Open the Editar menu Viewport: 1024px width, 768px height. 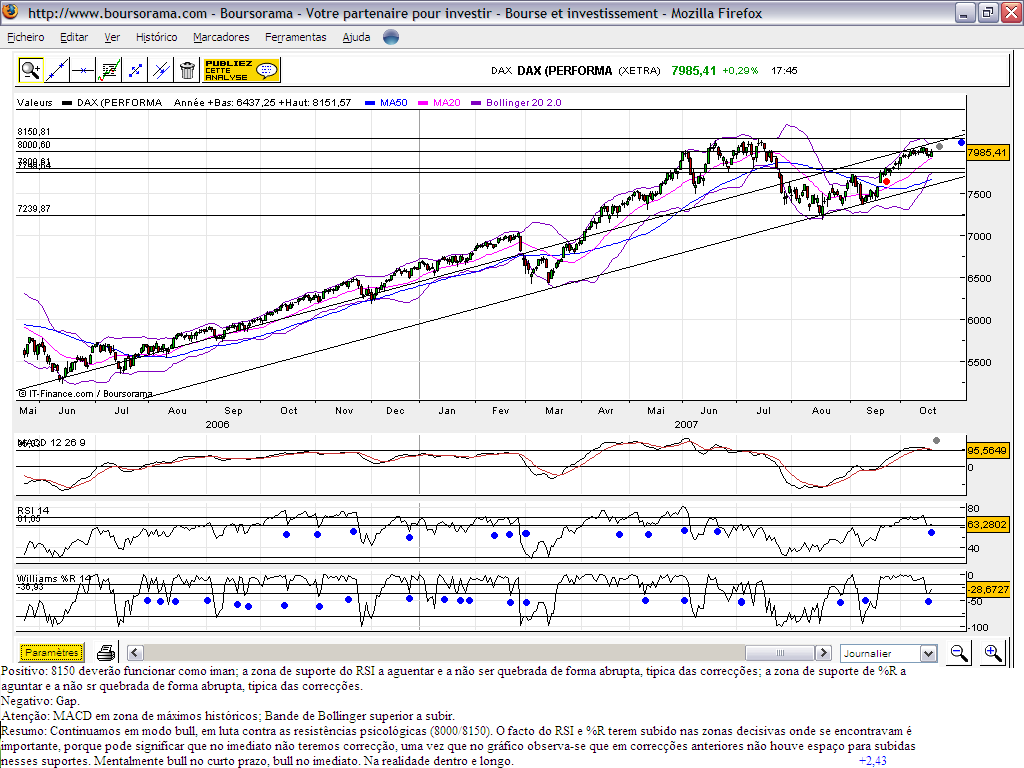tap(74, 37)
